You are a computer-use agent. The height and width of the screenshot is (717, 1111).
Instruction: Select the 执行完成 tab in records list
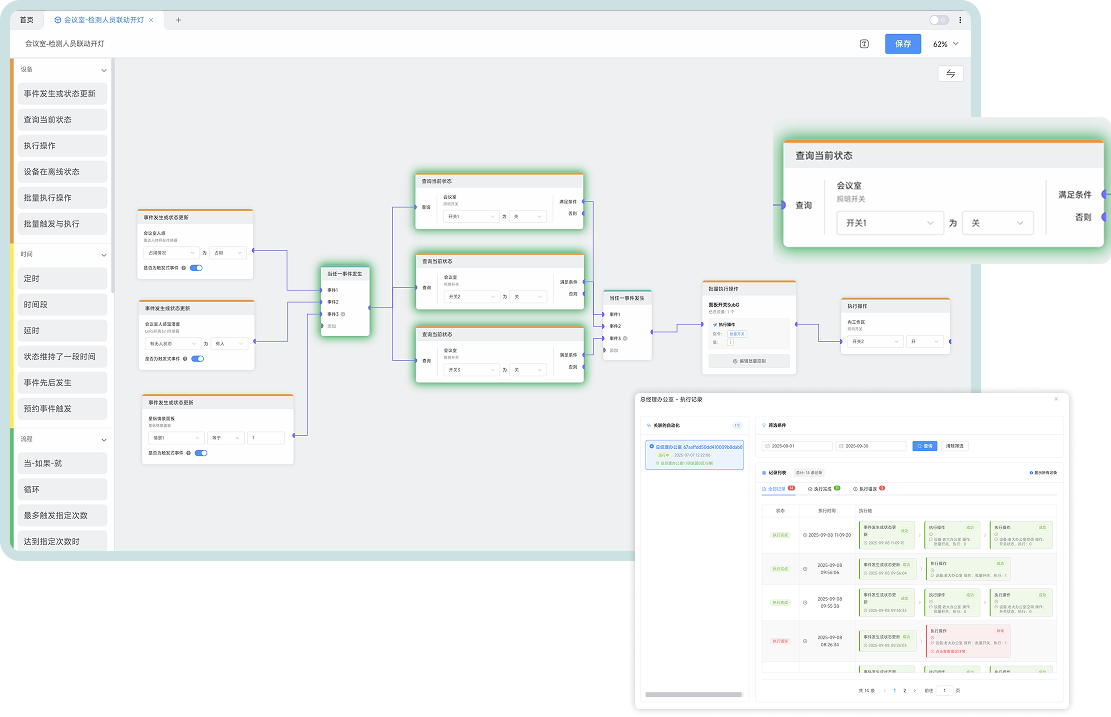[823, 489]
